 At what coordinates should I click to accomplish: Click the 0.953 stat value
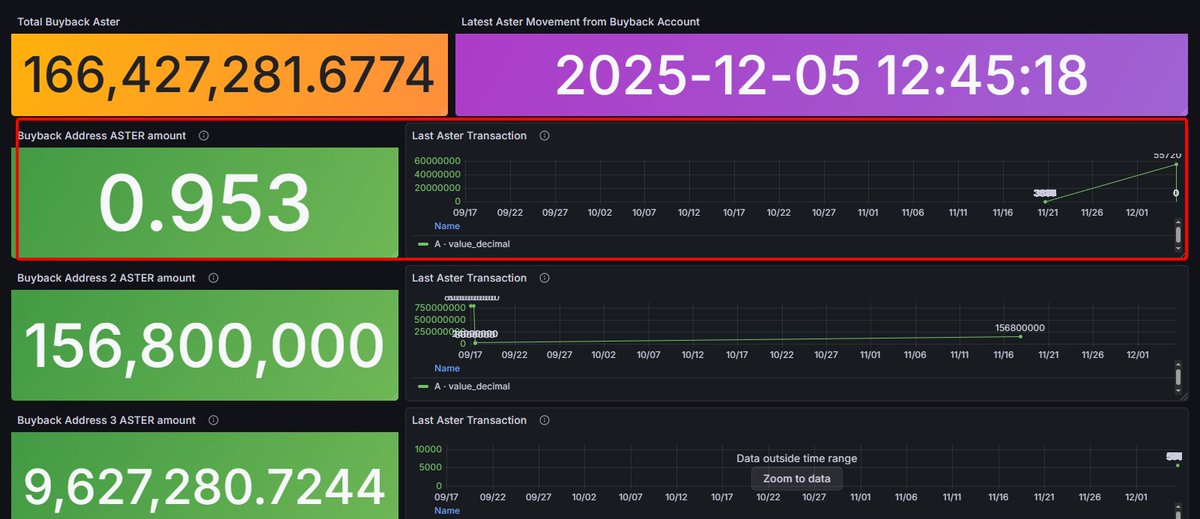[205, 204]
